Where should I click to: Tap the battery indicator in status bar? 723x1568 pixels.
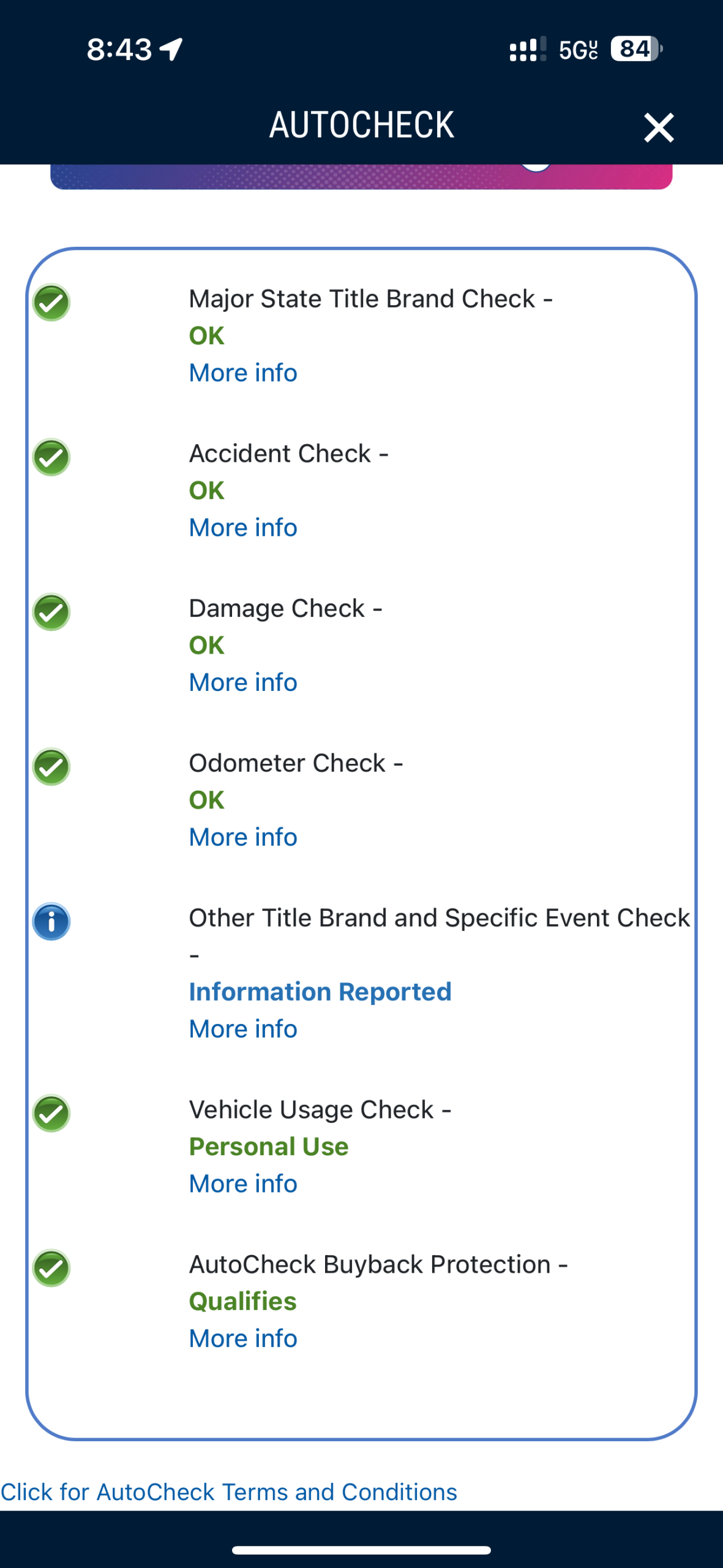coord(636,49)
